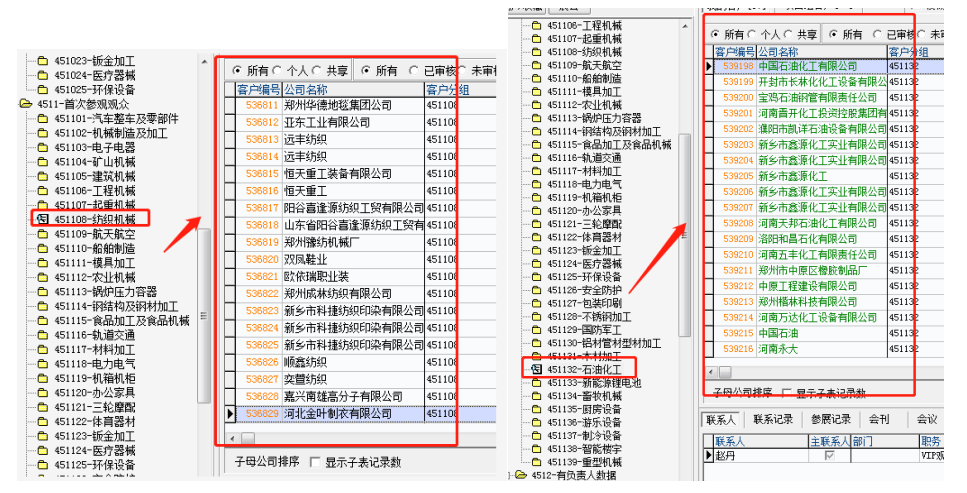Screen dimensions: 967x493
Task: Click the row pointer beside 河北金叶制衣有限公司
Action: coord(230,413)
